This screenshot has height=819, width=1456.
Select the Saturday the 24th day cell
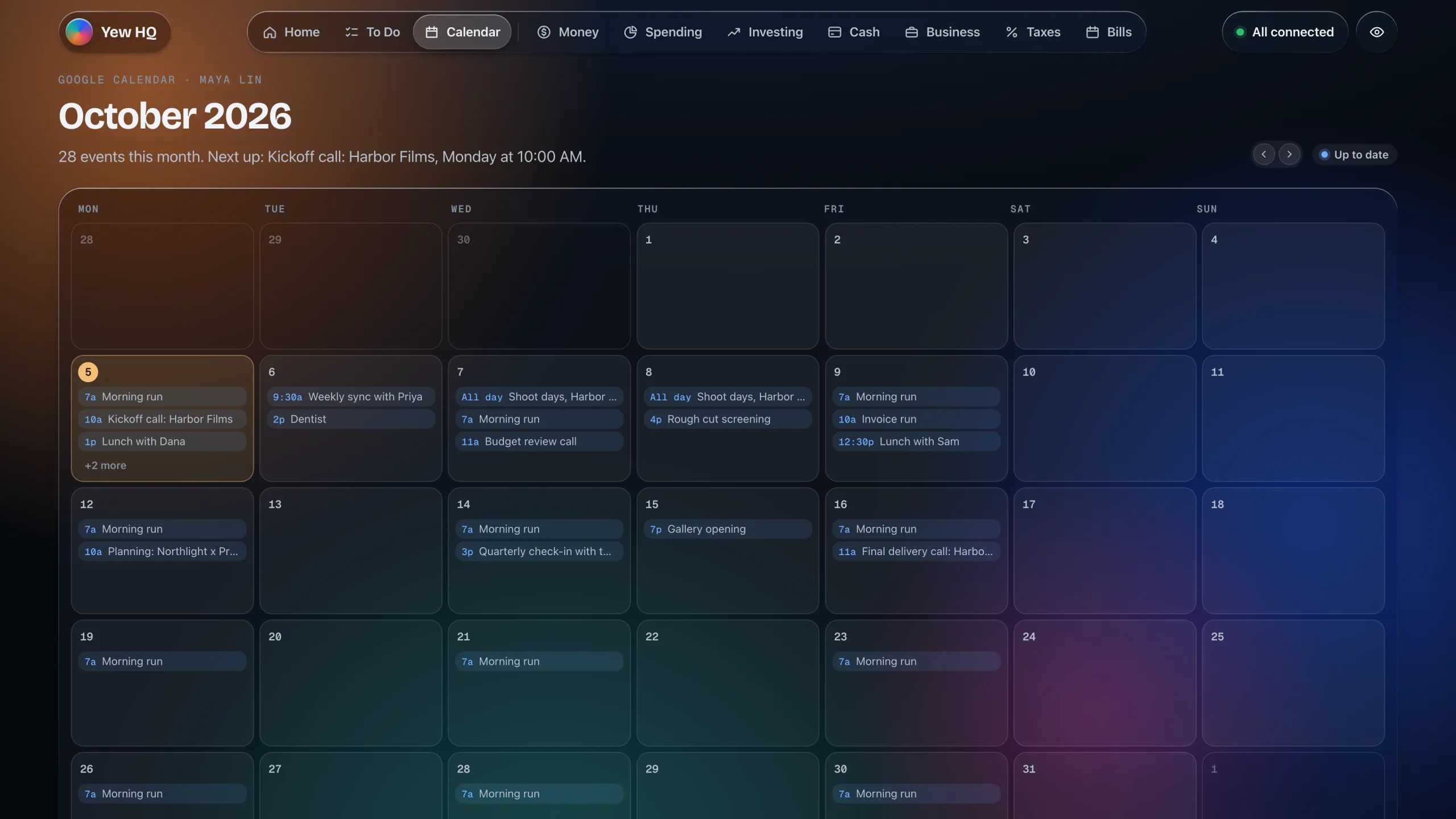(1105, 683)
